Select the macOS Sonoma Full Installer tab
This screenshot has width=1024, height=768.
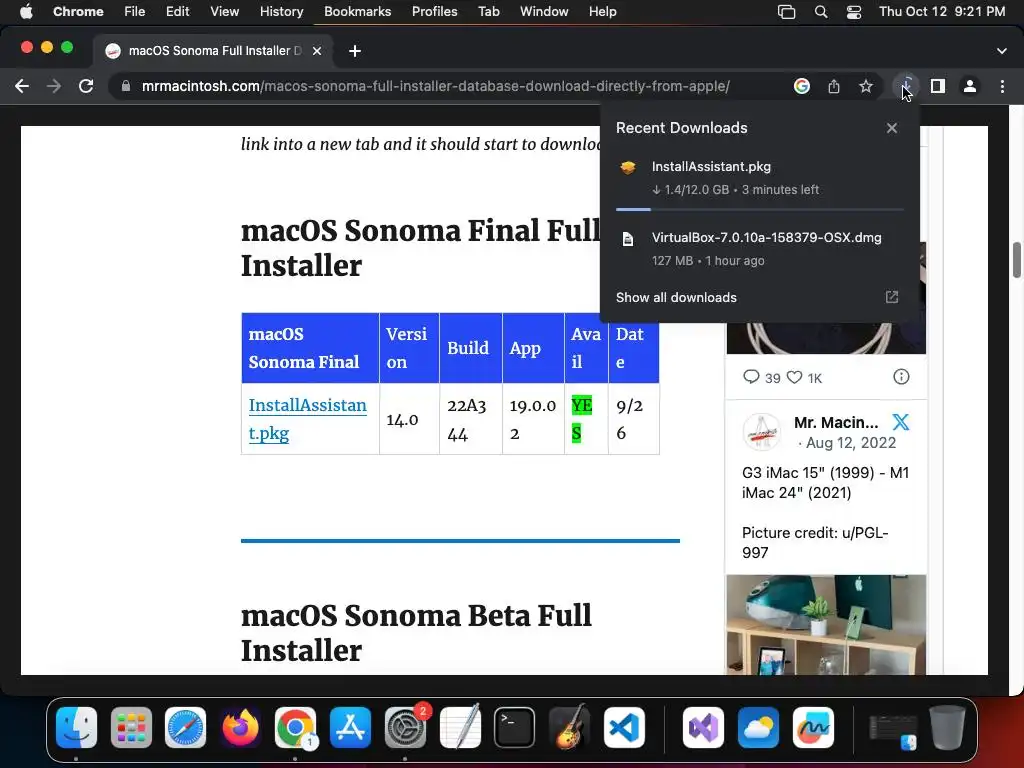point(212,51)
